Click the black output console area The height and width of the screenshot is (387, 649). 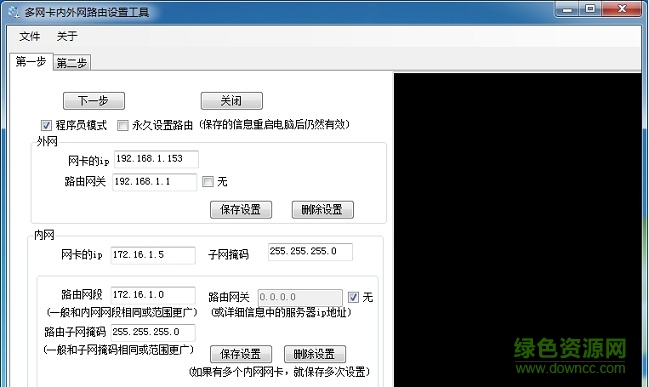point(517,230)
